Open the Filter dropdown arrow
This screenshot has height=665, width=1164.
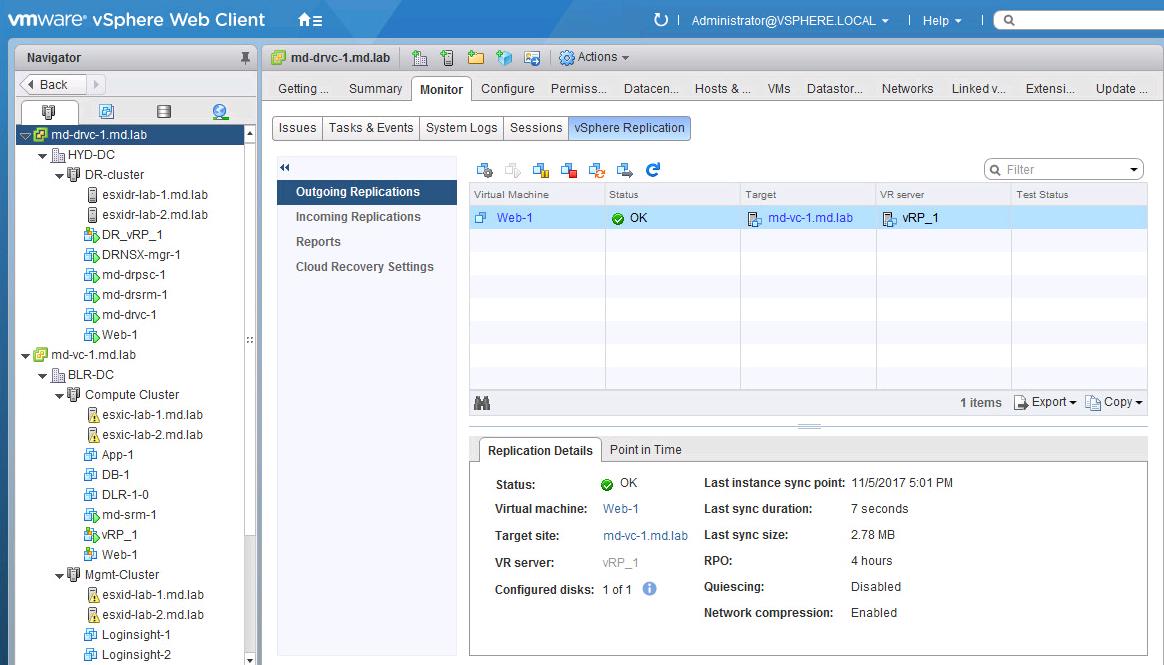(1134, 170)
